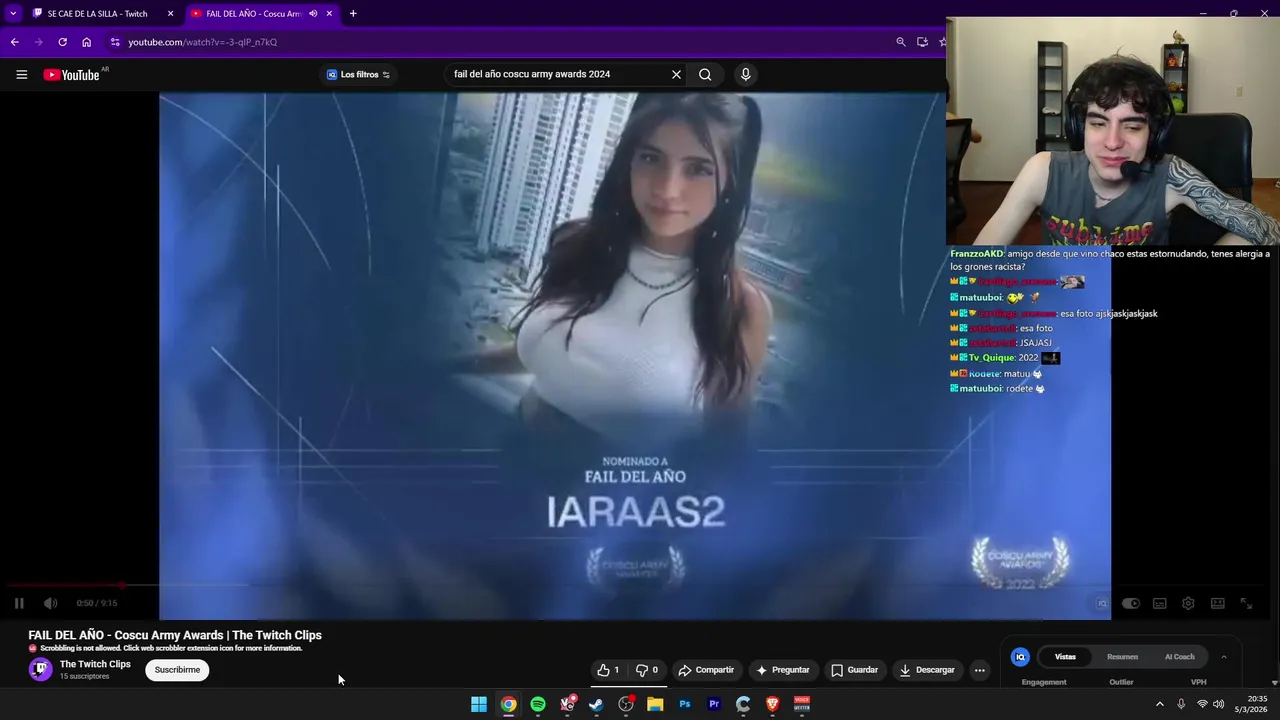Screen dimensions: 1280x720
Task: Open more actions three-dot menu
Action: point(980,670)
